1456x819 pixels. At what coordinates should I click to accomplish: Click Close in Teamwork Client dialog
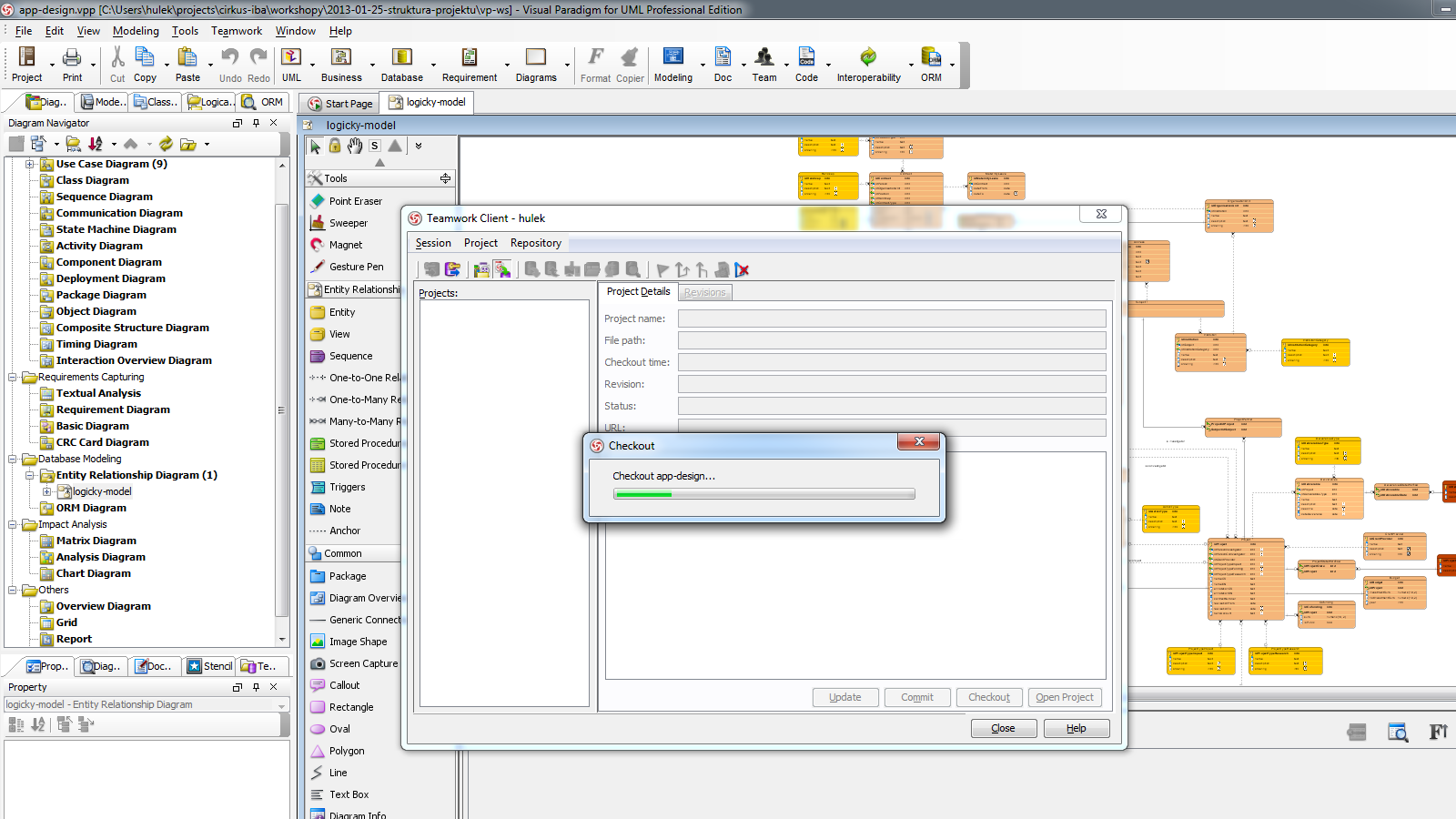pos(1003,728)
